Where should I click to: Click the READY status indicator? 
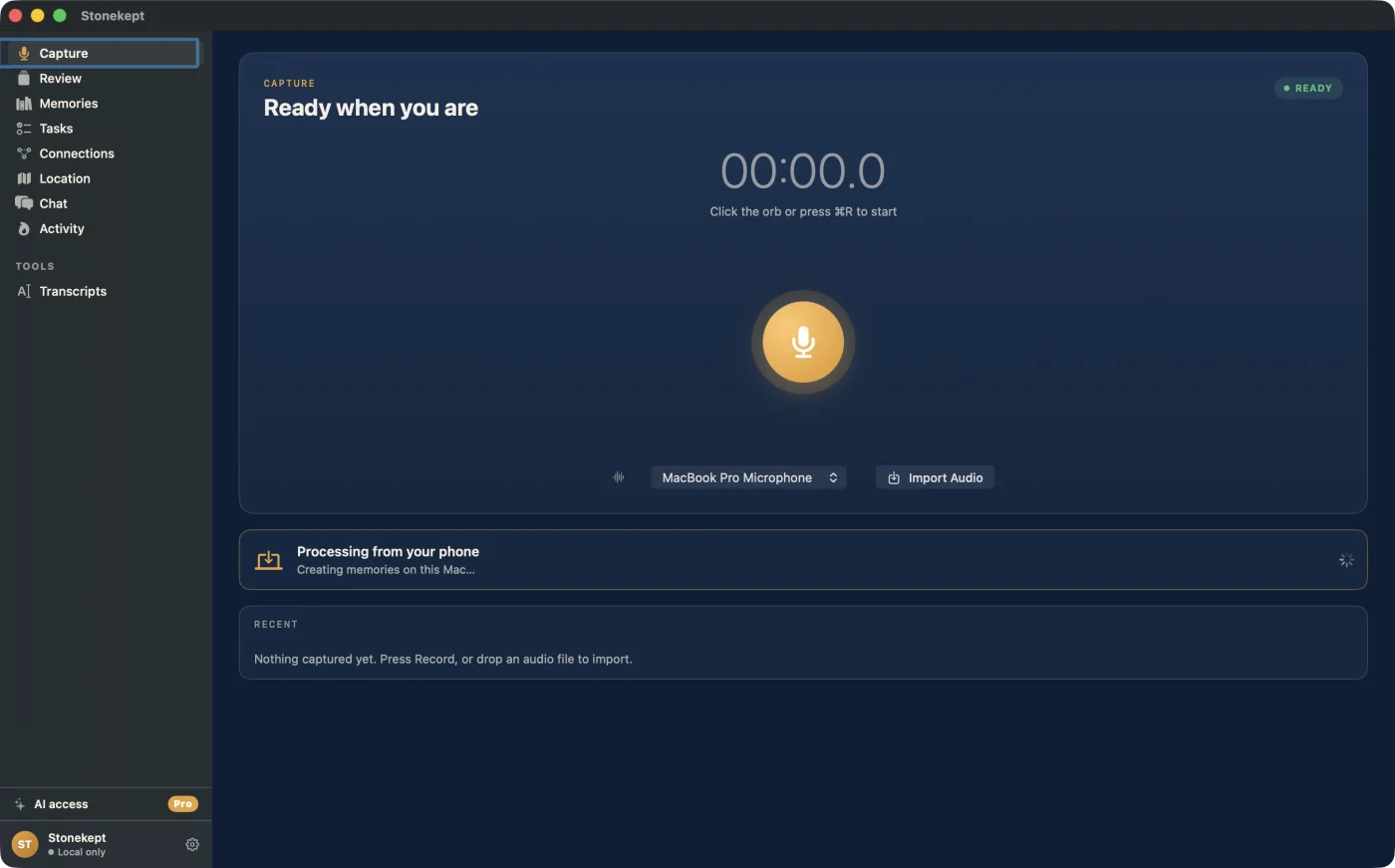[x=1308, y=88]
